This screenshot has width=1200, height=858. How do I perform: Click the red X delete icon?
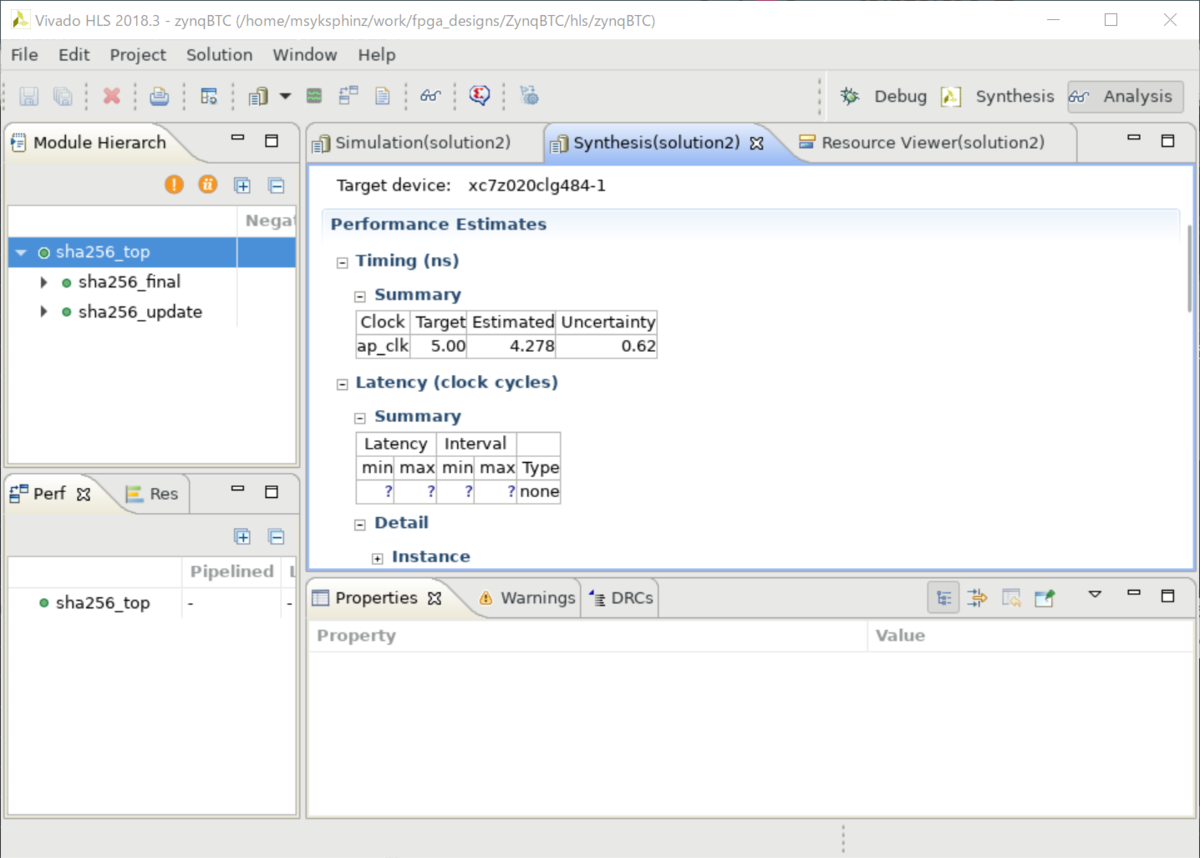[x=112, y=96]
